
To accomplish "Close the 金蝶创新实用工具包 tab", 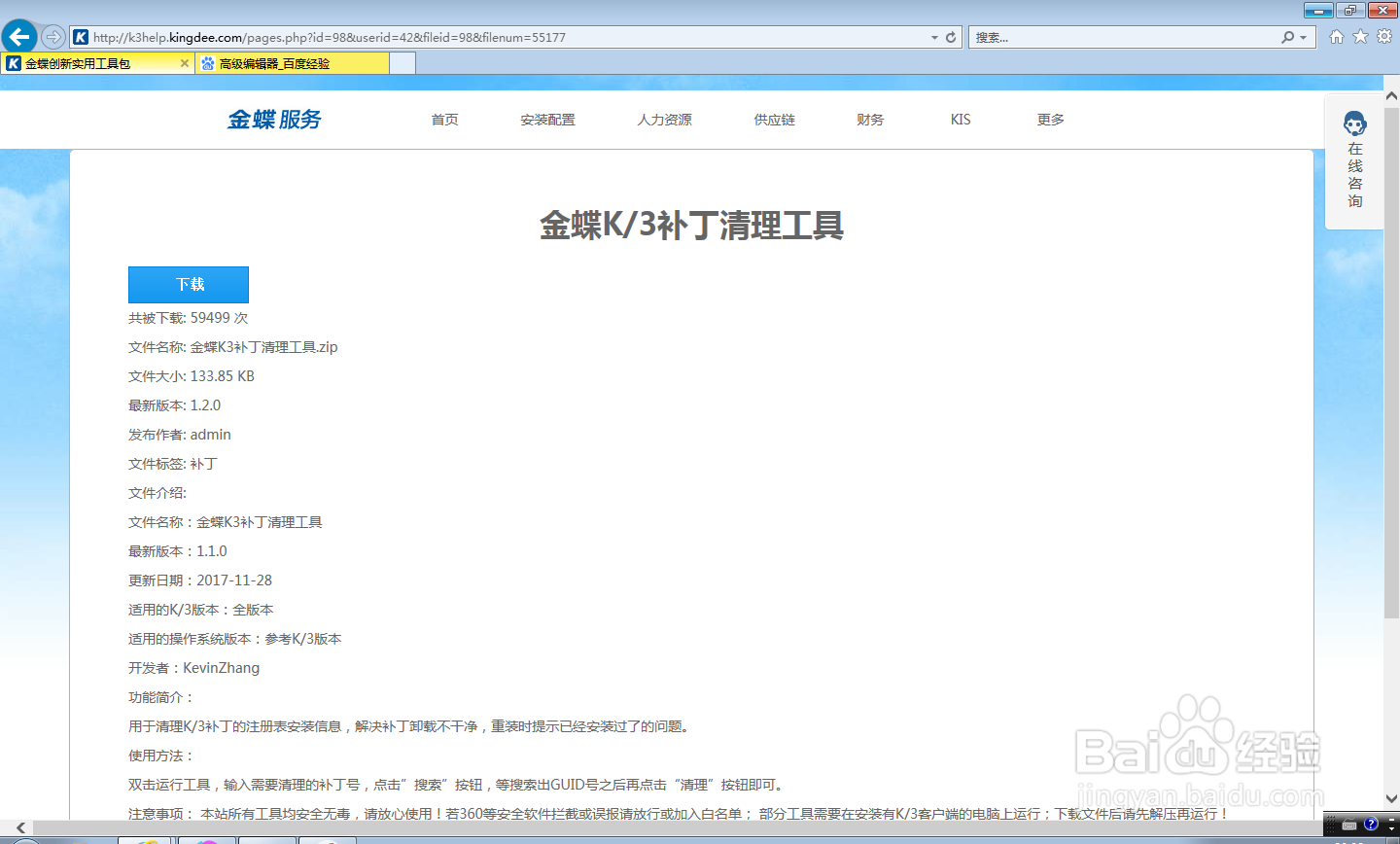I will (x=185, y=63).
